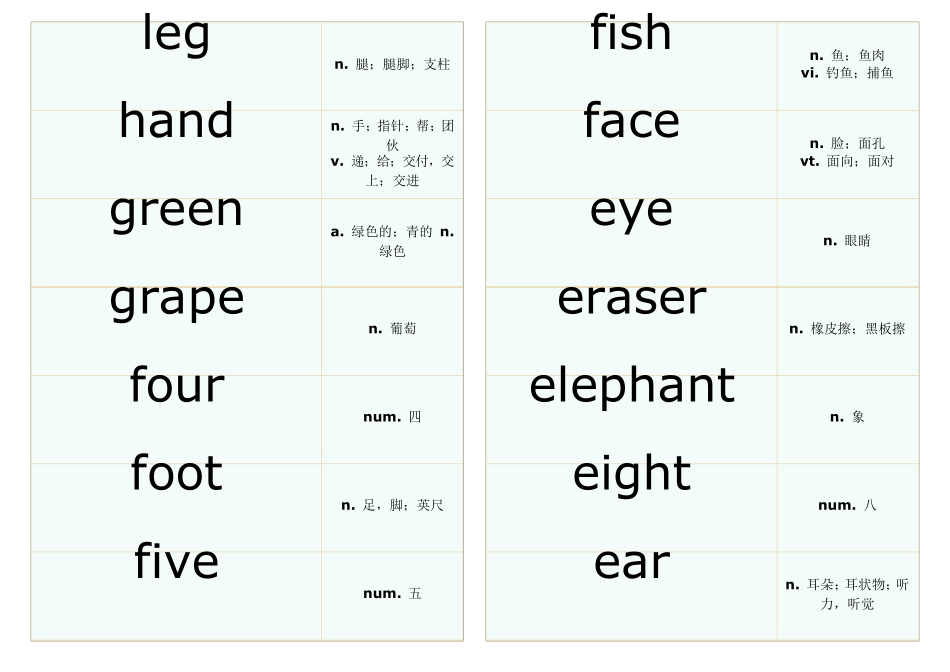This screenshot has width=950, height=672.
Task: Click on the word "face"
Action: pos(631,122)
